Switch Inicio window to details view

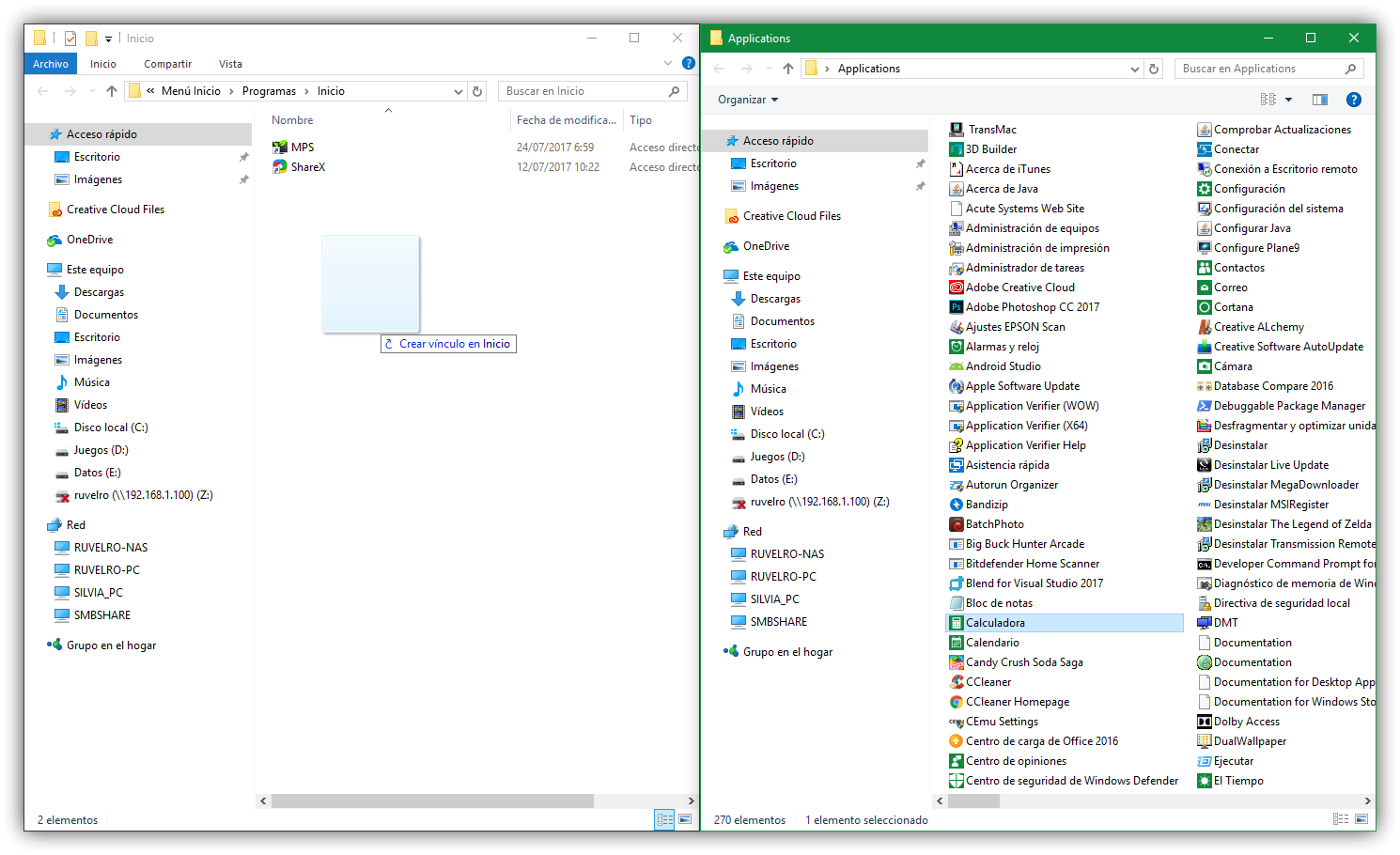pyautogui.click(x=665, y=819)
